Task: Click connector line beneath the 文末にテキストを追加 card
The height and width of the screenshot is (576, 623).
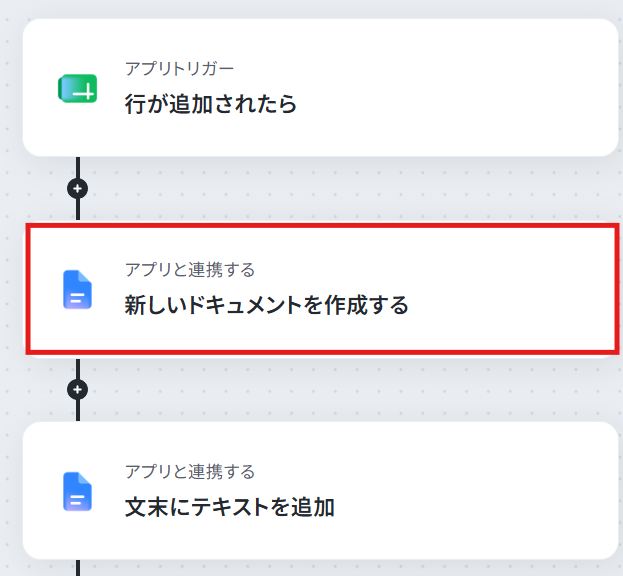Action: [78, 568]
